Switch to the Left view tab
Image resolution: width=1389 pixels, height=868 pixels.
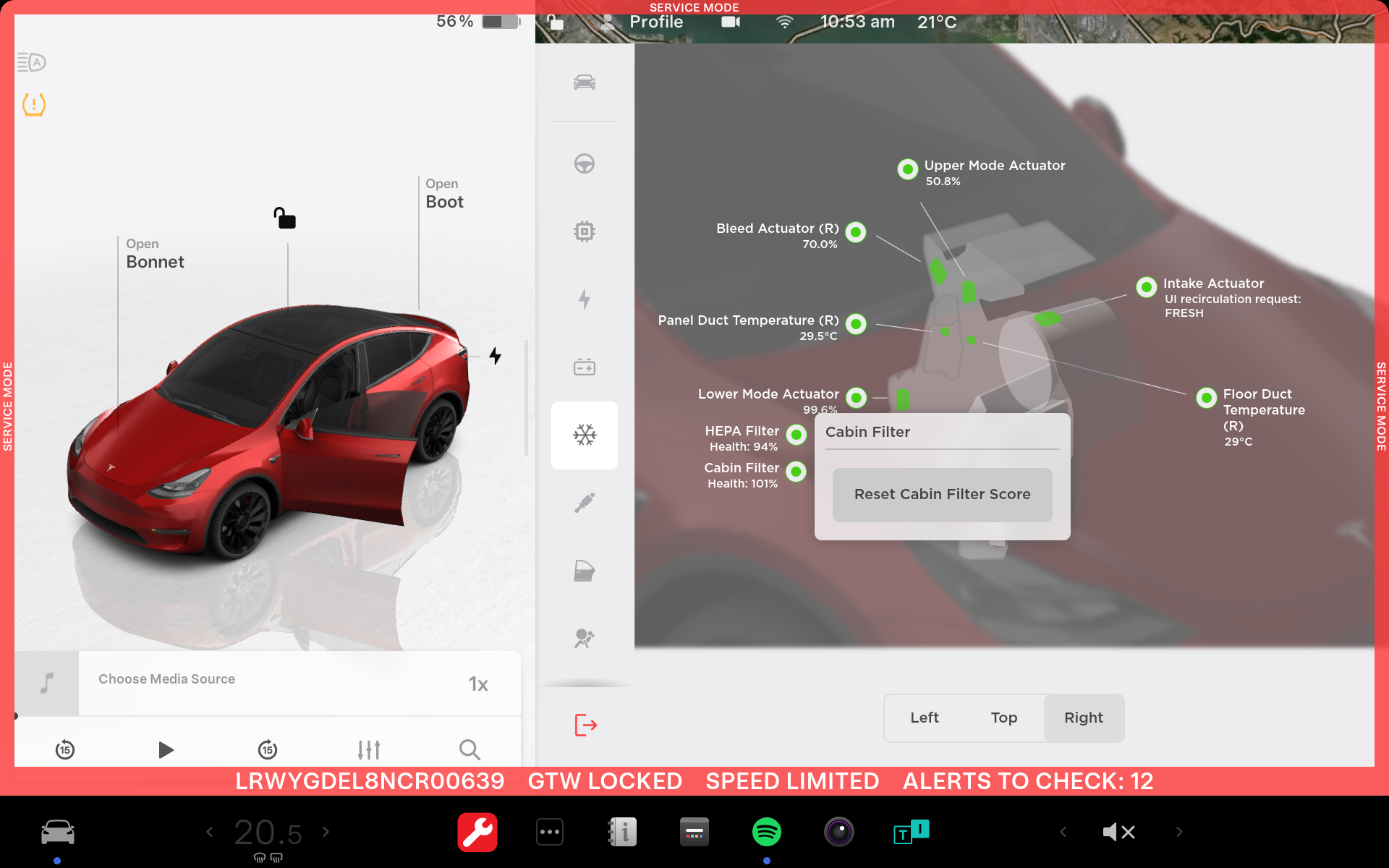click(924, 718)
